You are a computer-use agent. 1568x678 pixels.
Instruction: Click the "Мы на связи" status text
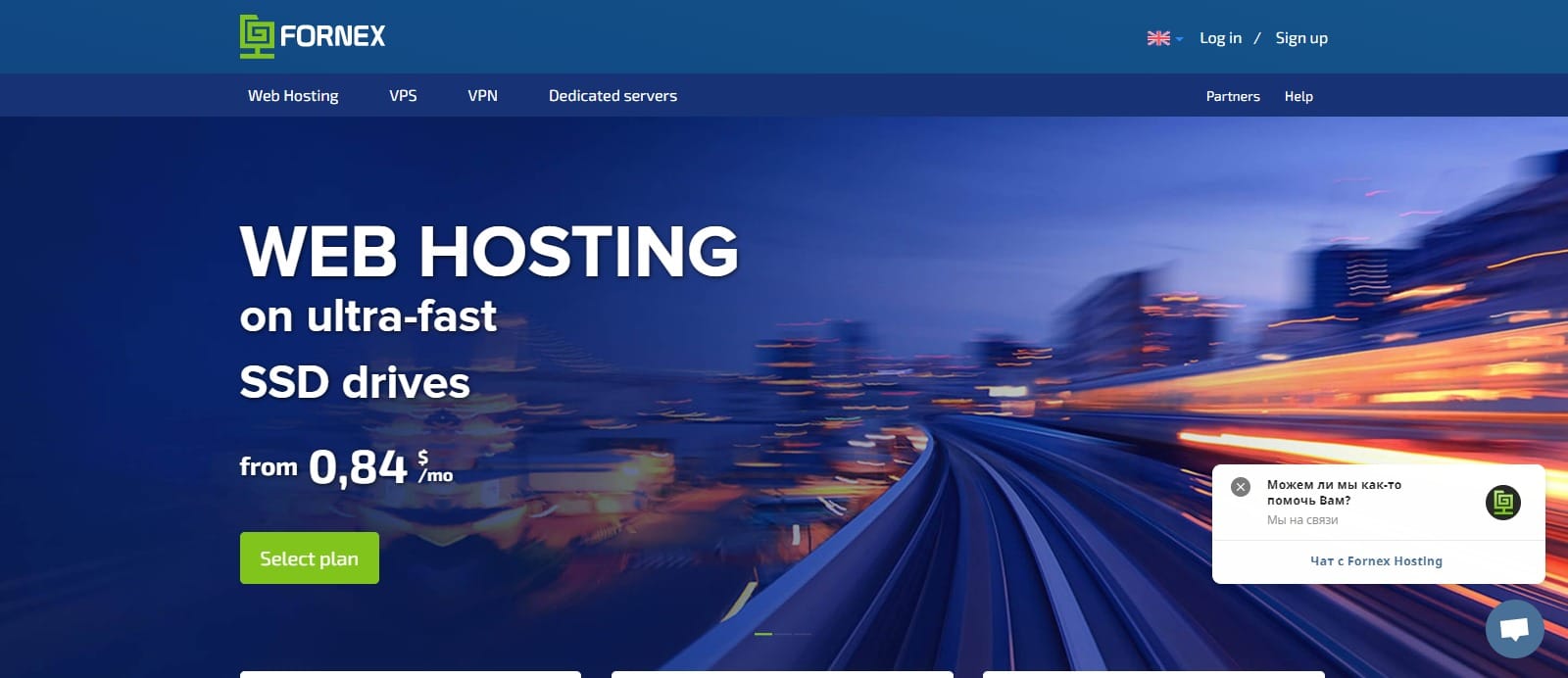coord(1302,520)
